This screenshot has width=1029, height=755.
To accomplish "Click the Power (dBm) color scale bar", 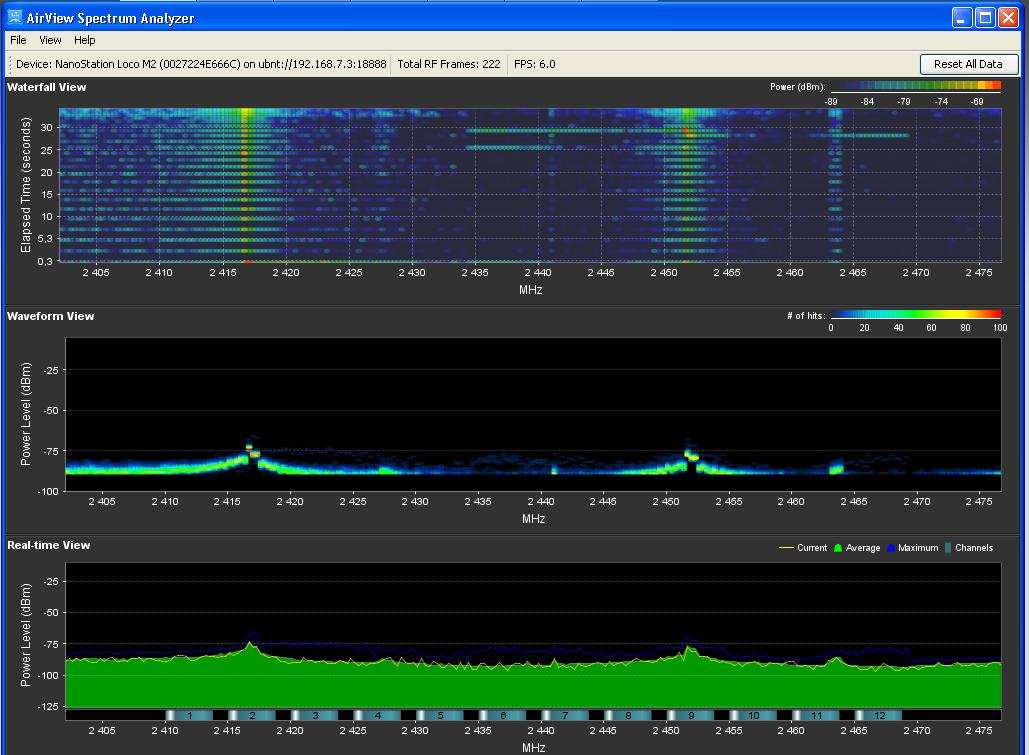I will click(x=915, y=87).
